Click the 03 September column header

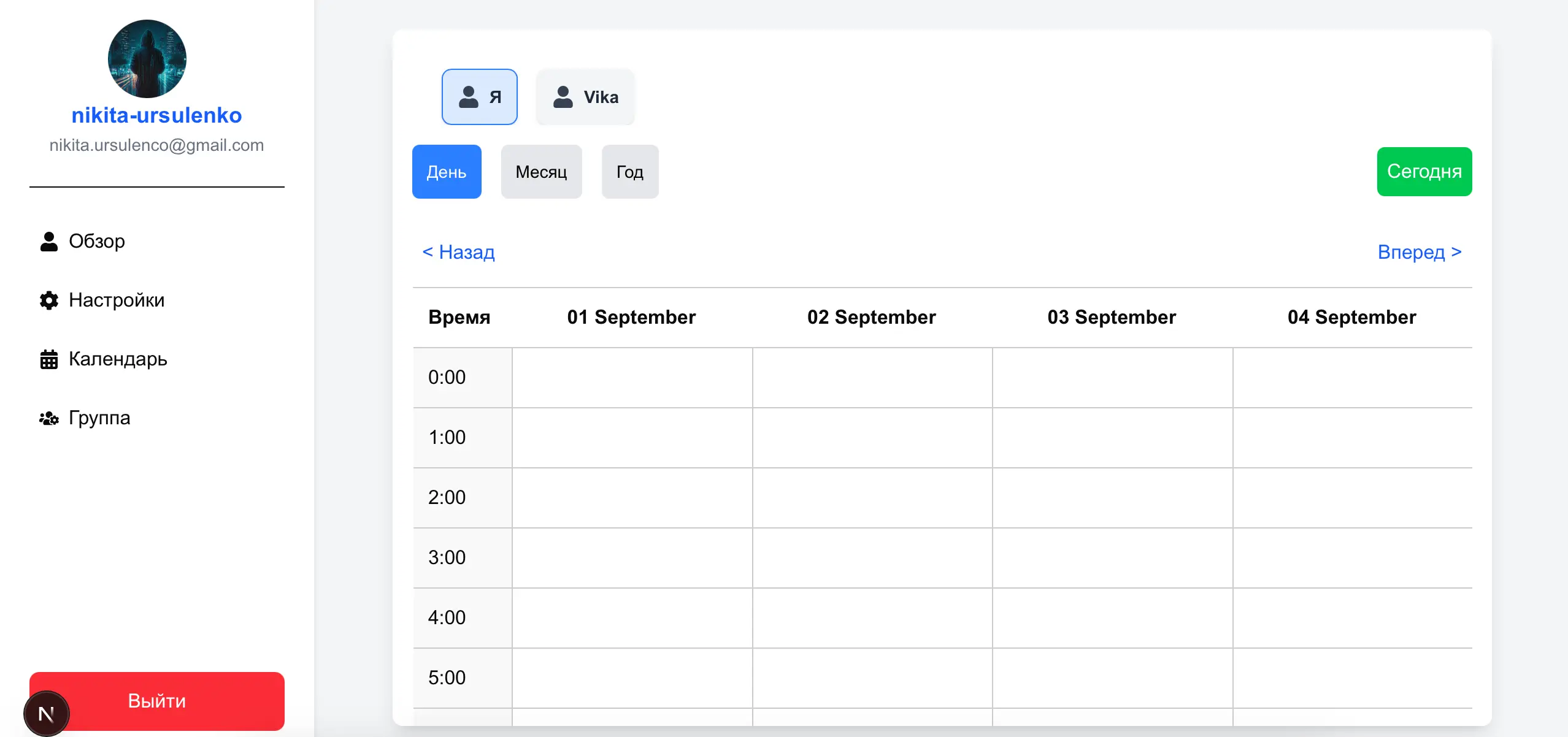(1111, 316)
